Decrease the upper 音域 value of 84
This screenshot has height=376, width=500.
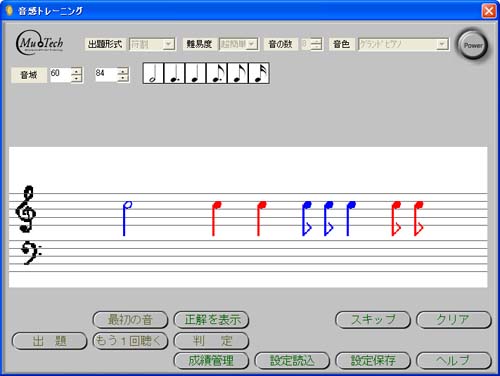123,78
